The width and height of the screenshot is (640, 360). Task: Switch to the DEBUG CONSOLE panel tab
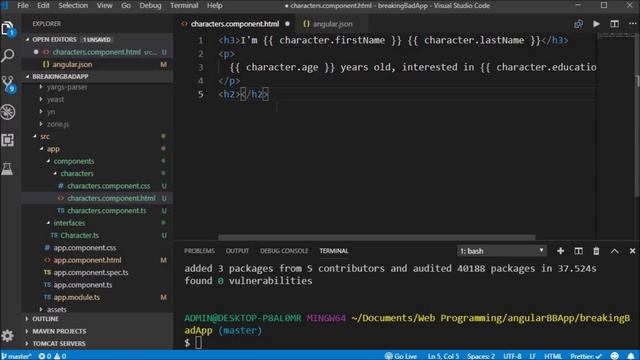(284, 251)
